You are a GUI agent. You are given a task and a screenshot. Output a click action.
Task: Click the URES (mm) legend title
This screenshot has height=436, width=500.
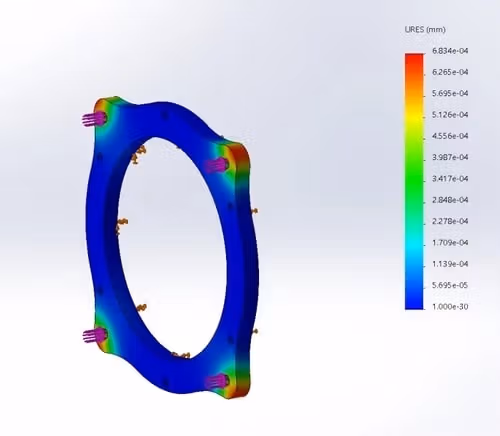click(x=425, y=29)
